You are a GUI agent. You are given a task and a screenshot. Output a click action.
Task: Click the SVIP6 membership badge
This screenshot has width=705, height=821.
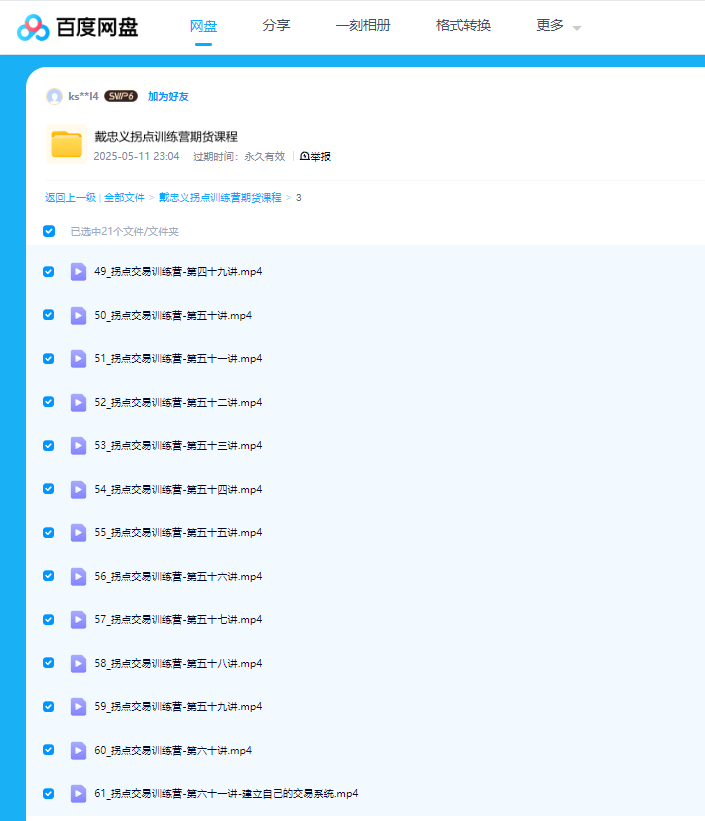pyautogui.click(x=121, y=96)
